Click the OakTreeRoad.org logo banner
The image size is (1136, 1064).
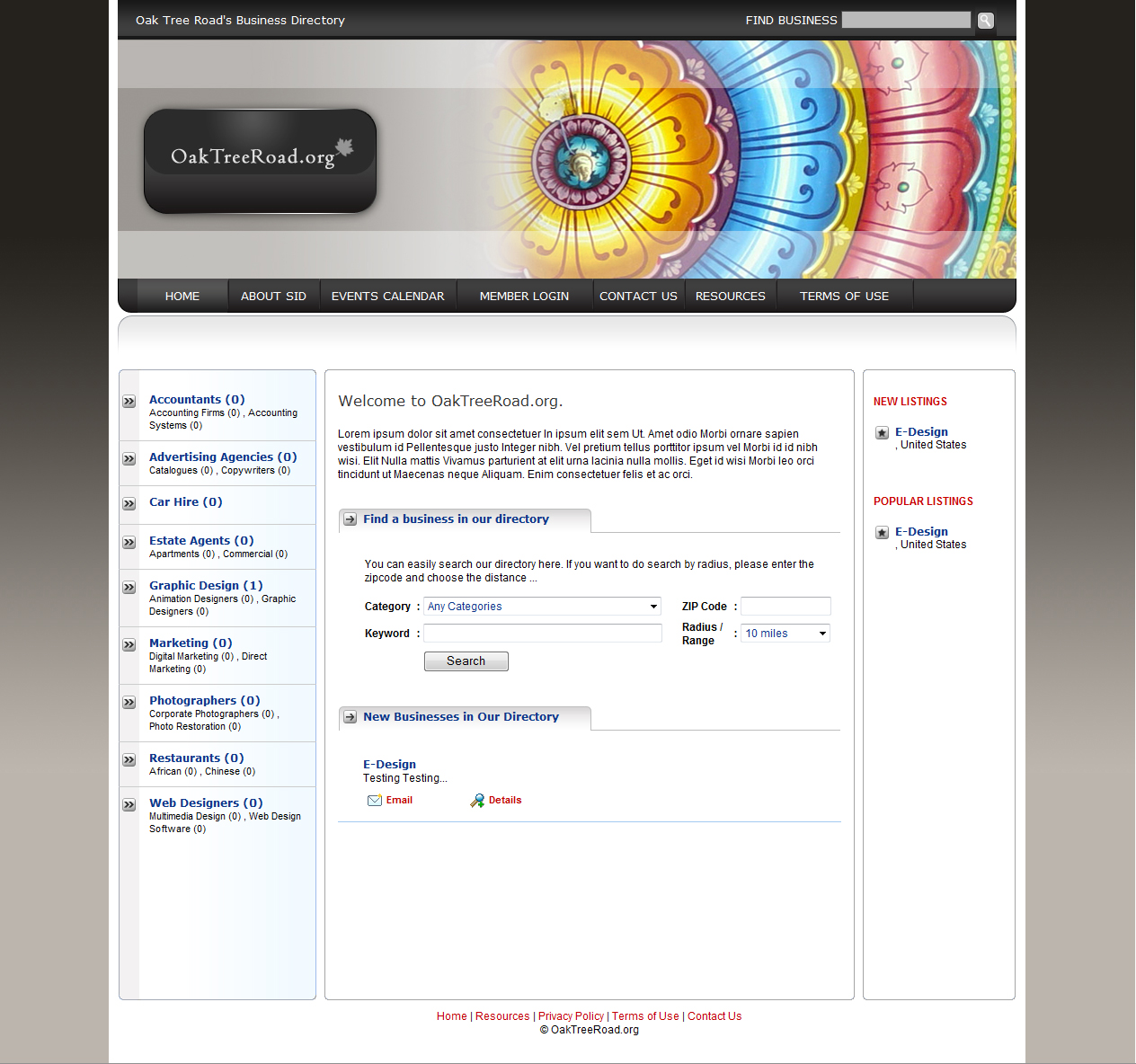260,161
